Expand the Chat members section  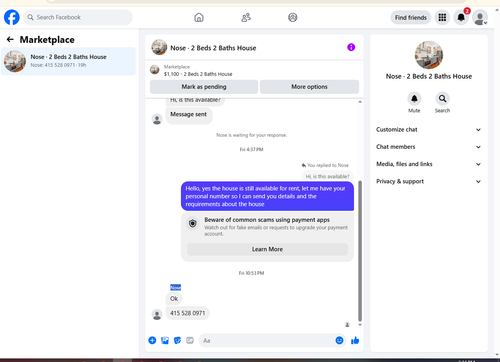coord(429,147)
